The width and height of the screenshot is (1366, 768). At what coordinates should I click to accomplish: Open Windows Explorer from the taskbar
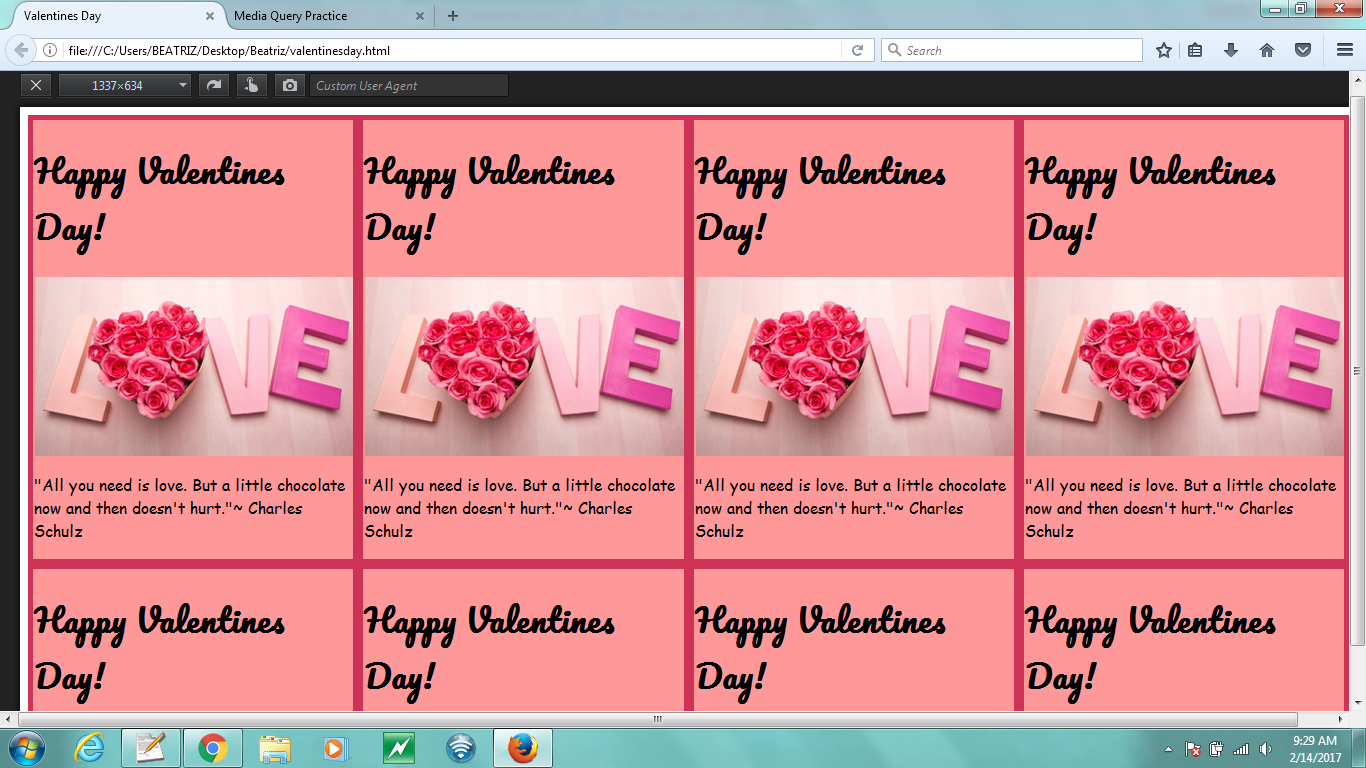point(275,748)
